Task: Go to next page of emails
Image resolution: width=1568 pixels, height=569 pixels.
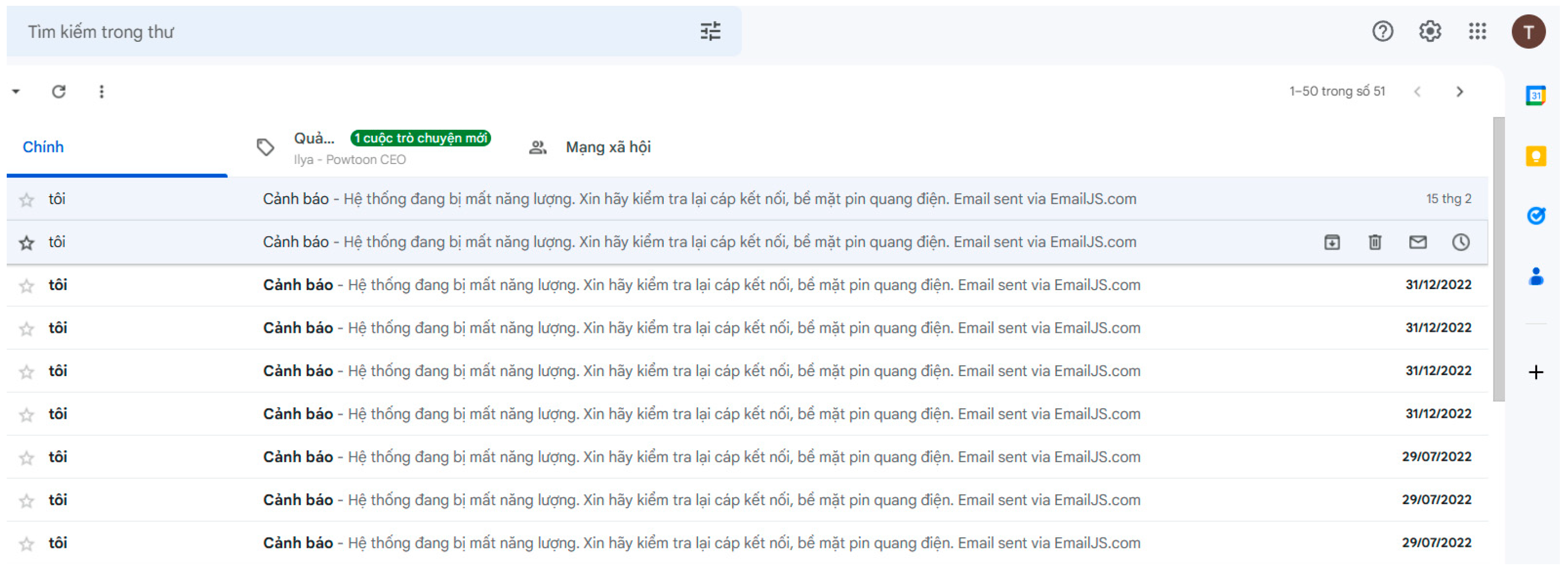Action: (1459, 91)
